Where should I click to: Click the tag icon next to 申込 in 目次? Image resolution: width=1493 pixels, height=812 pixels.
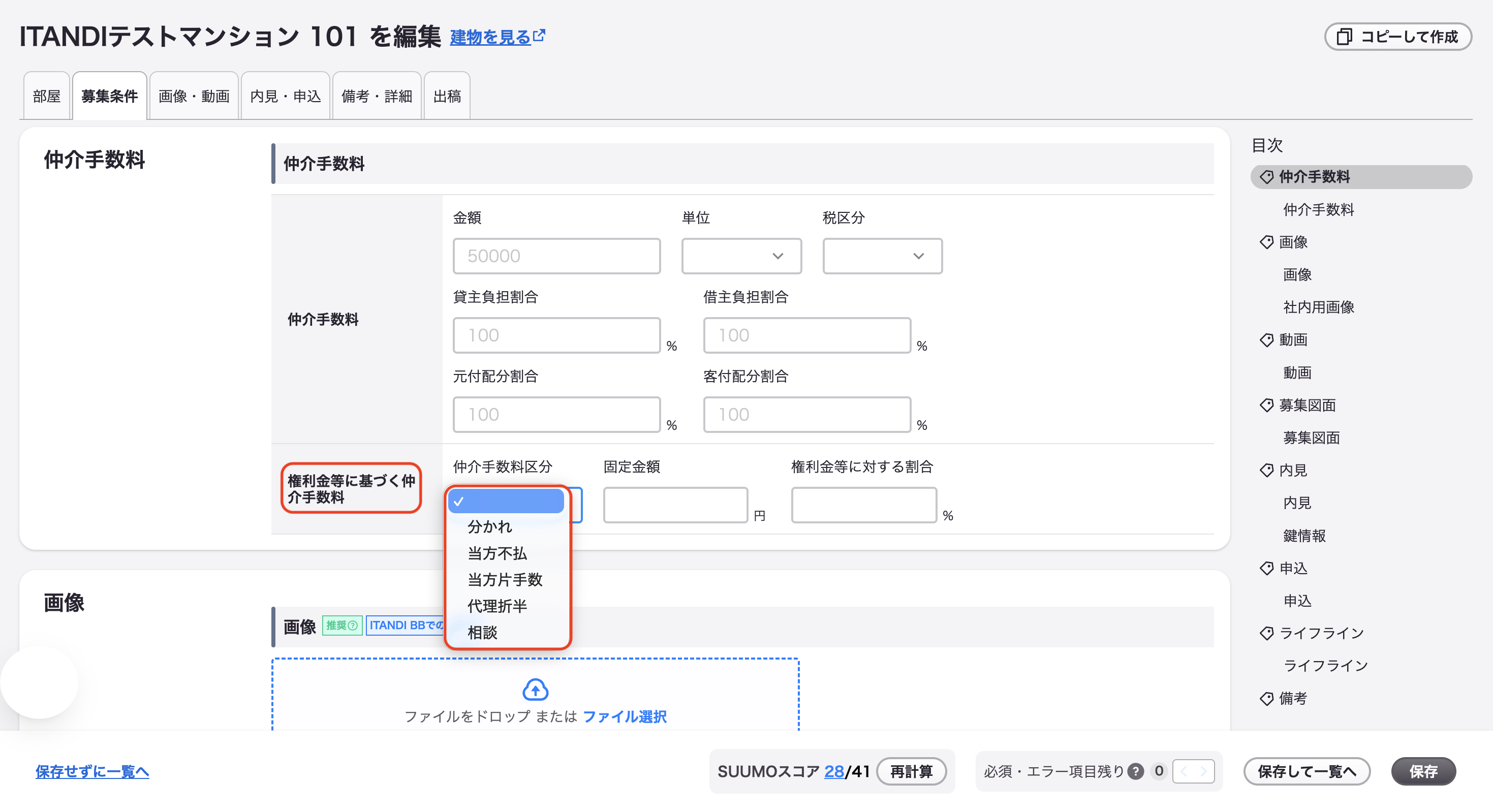tap(1266, 568)
